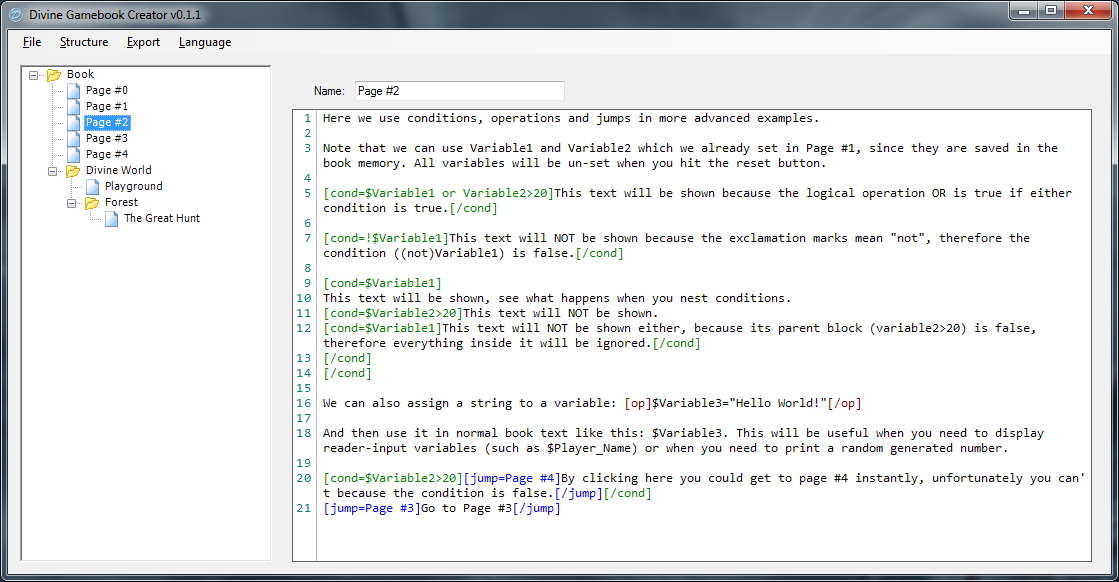Click line number 21 in the gutter
This screenshot has height=582, width=1119.
(304, 509)
